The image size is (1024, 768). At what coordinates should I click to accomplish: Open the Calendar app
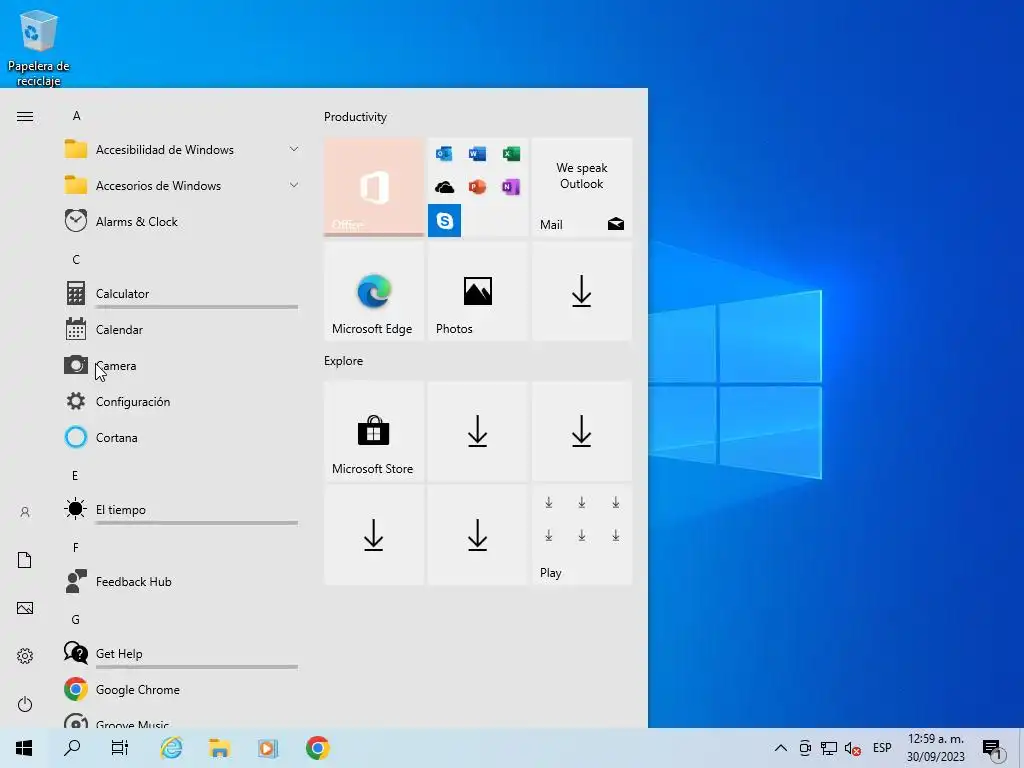tap(182, 329)
